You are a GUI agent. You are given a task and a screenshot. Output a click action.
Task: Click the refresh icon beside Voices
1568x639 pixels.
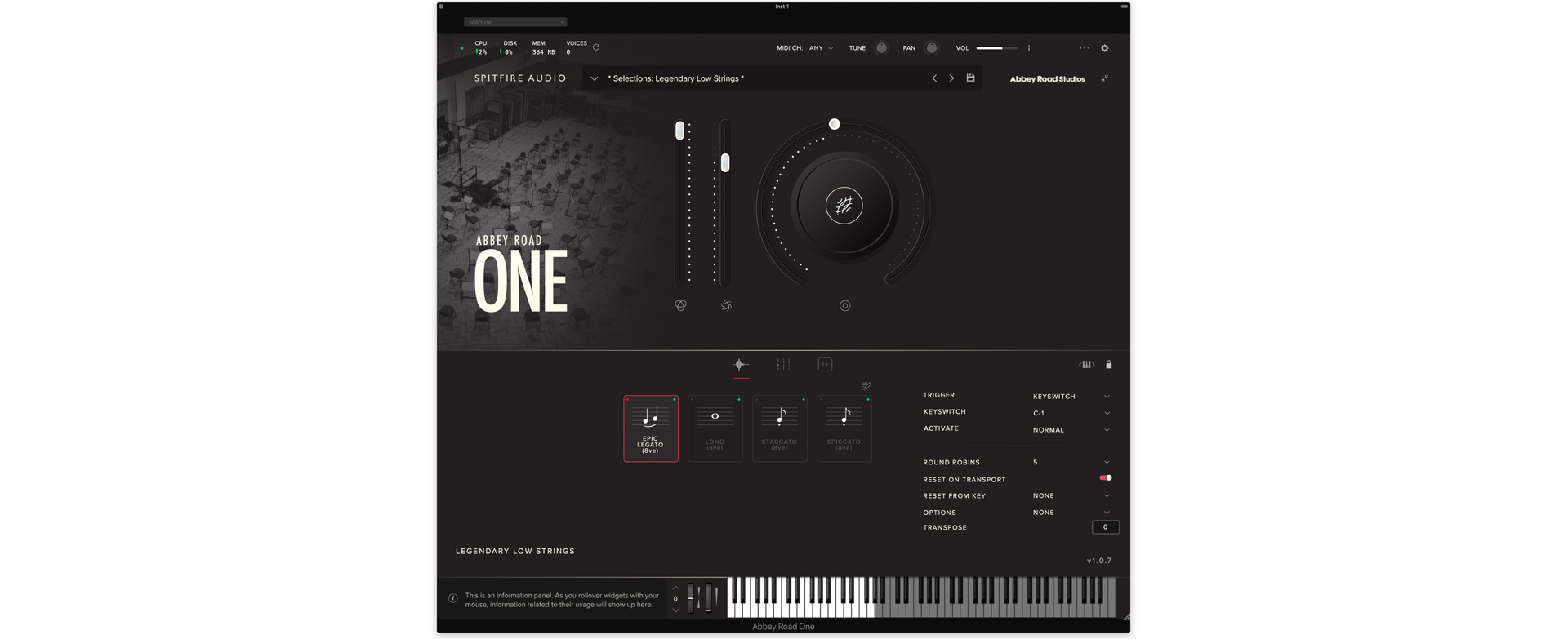click(x=596, y=47)
